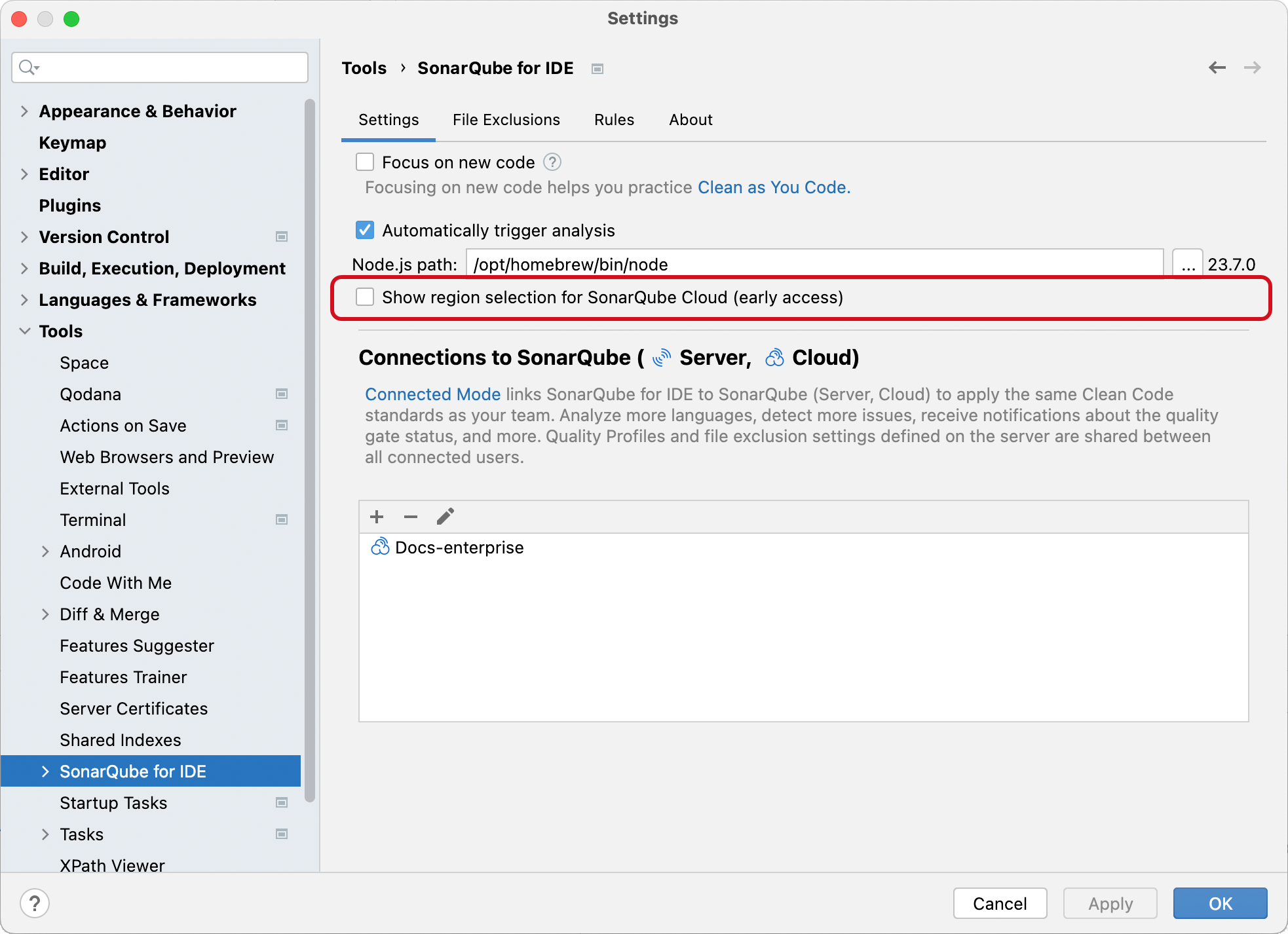Edit the Docs-enterprise connection
Image resolution: width=1288 pixels, height=934 pixels.
click(x=445, y=516)
